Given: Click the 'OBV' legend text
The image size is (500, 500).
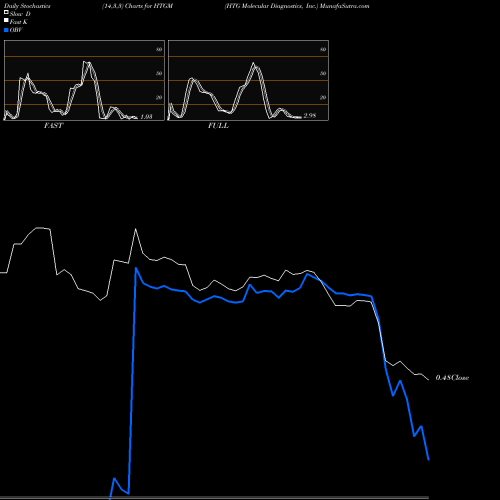Looking at the screenshot, I should [x=16, y=30].
